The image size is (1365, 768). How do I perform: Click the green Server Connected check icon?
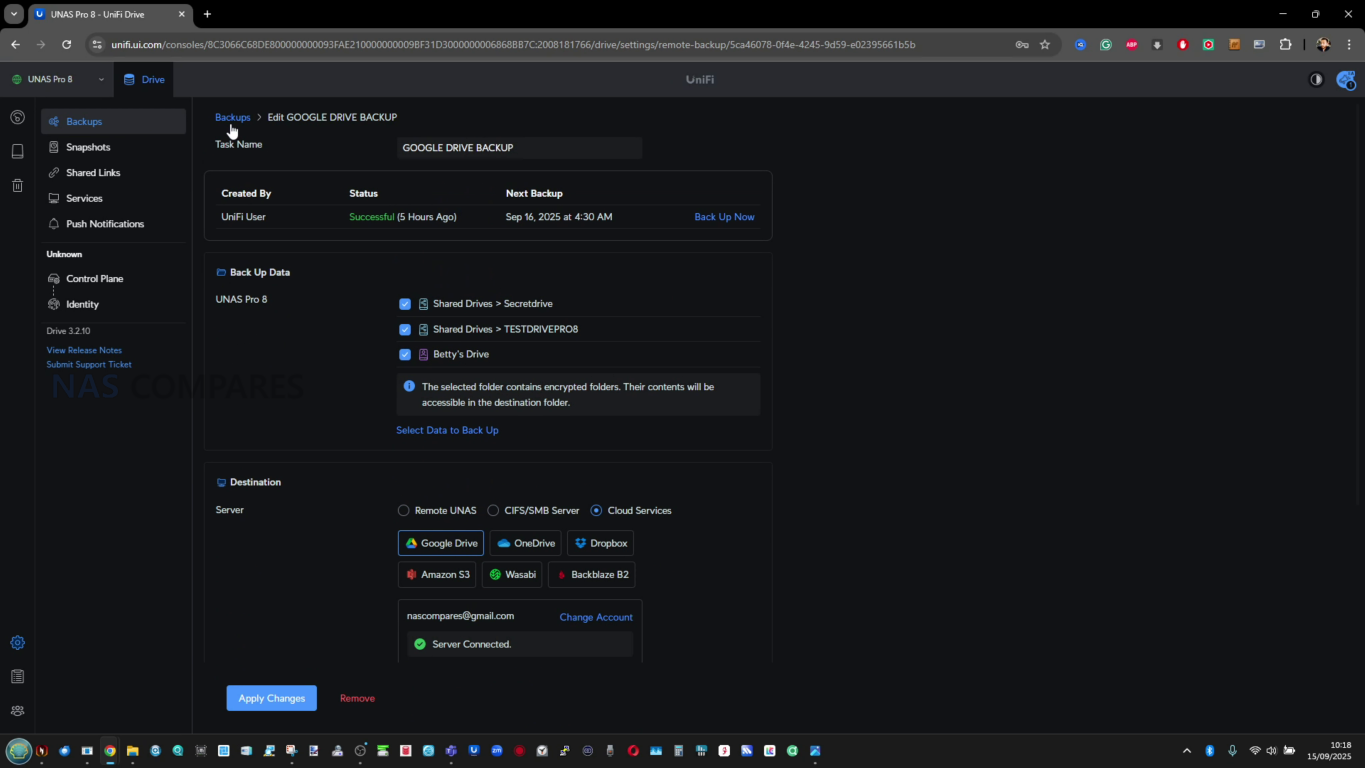click(420, 644)
